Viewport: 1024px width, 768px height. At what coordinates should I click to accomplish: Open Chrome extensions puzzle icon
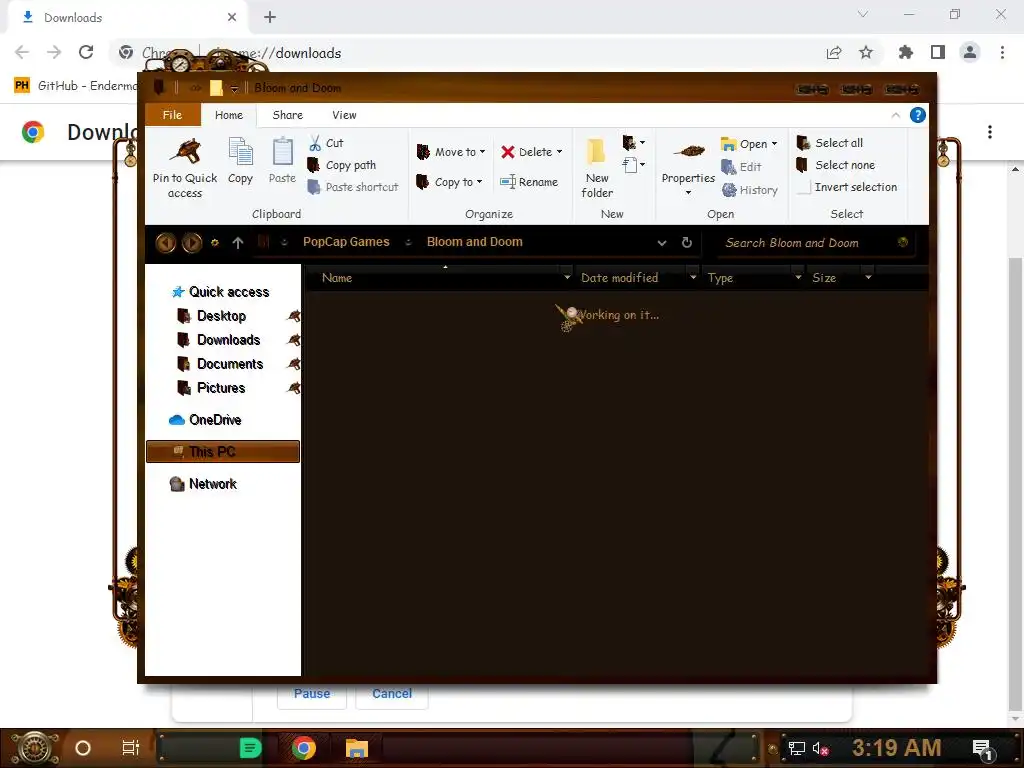pos(905,52)
